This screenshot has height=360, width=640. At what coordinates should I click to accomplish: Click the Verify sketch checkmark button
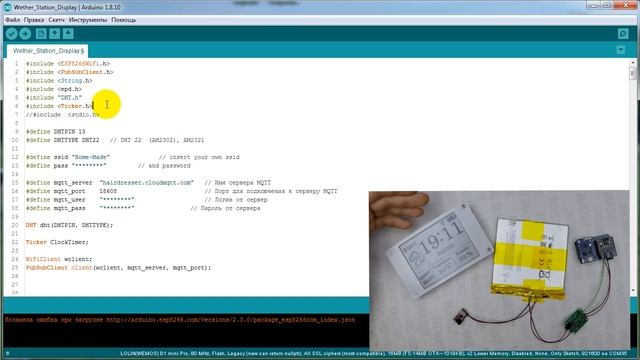[x=11, y=33]
